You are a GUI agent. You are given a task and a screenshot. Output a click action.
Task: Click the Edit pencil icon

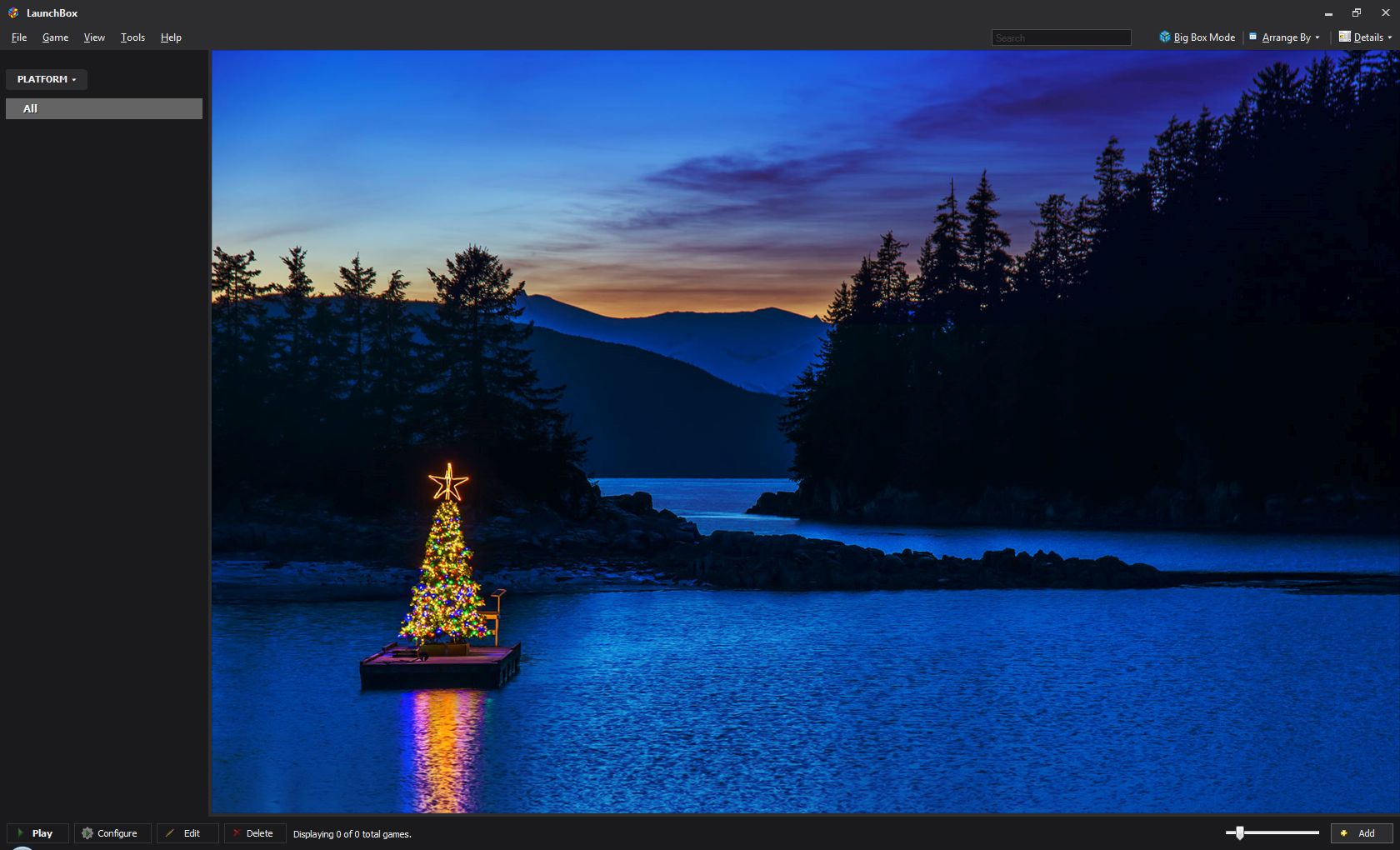(170, 833)
